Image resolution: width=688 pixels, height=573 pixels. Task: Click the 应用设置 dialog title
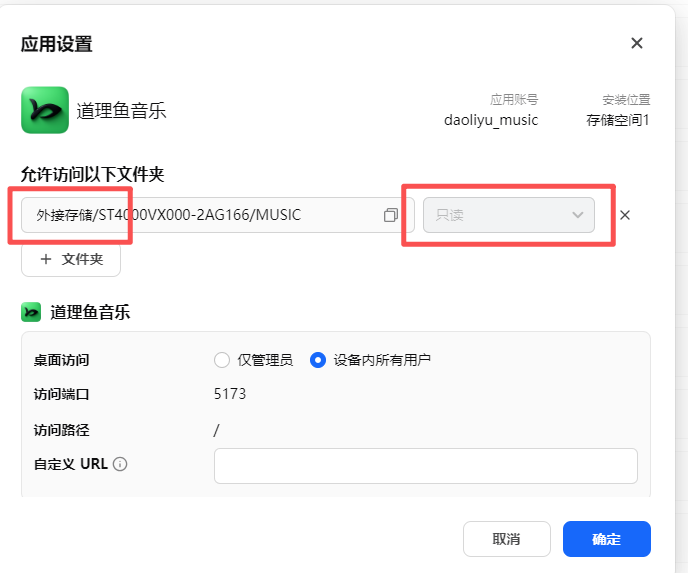pos(57,44)
